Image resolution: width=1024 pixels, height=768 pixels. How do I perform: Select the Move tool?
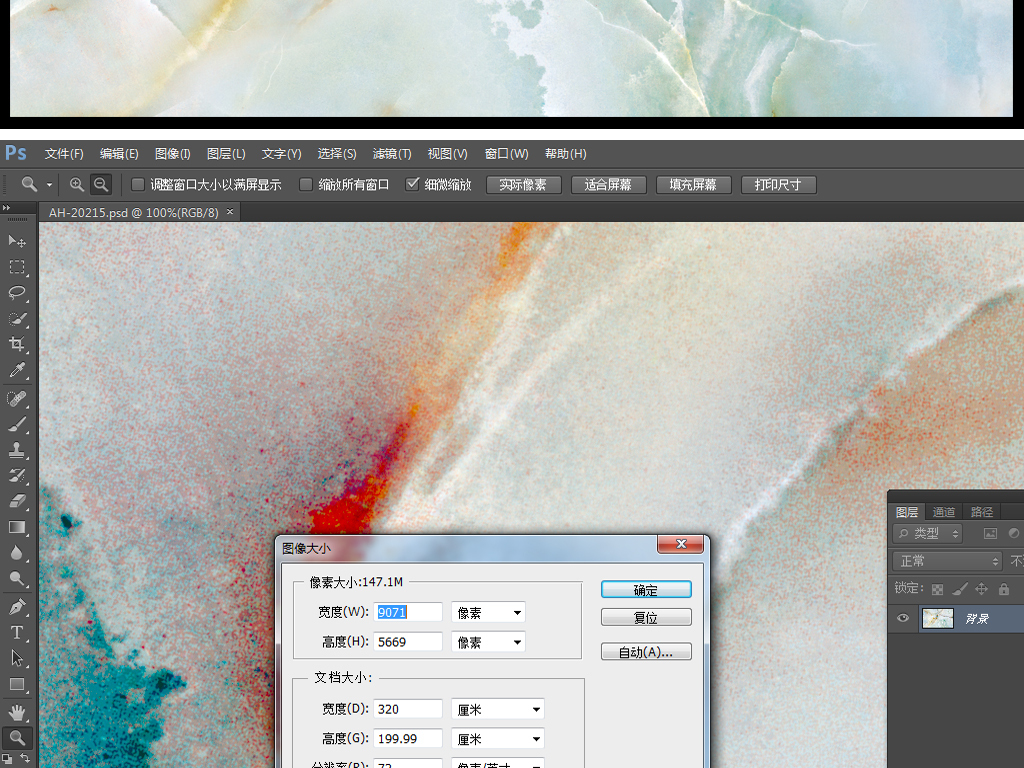17,241
